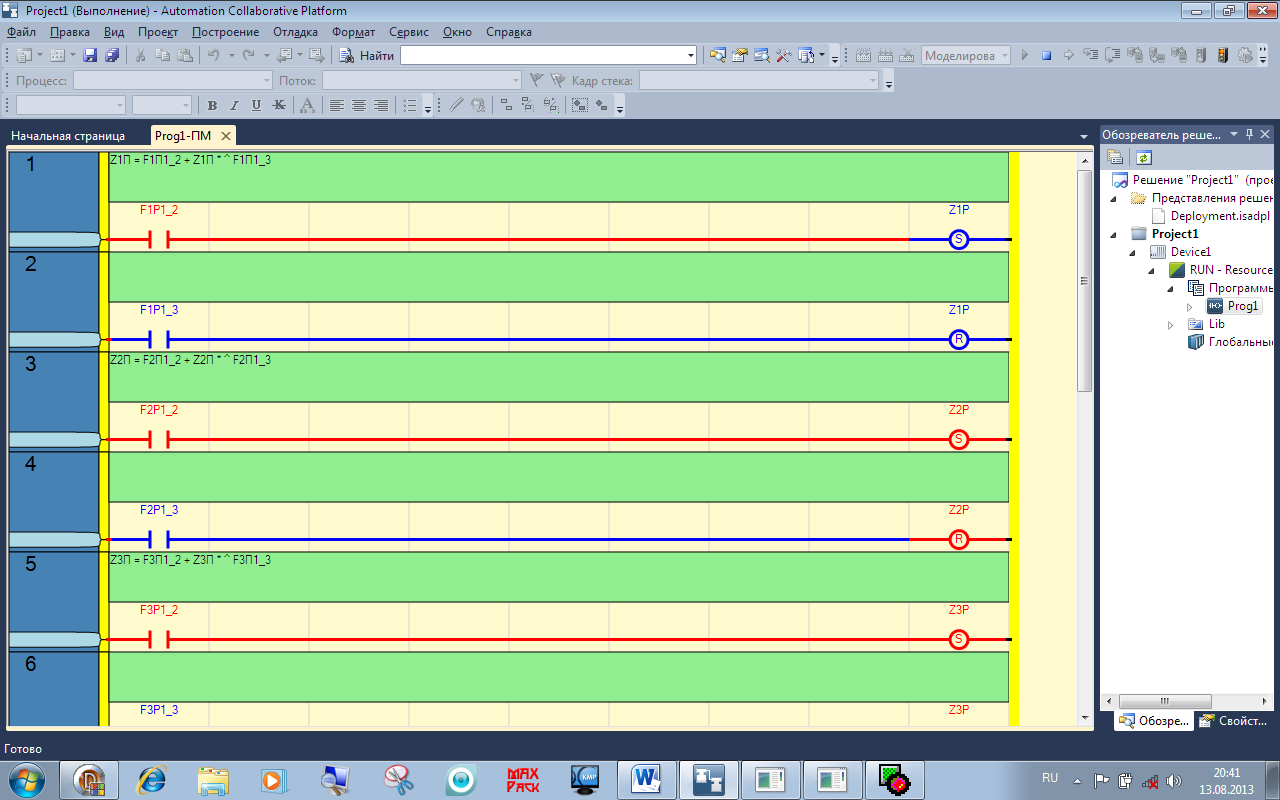
Task: Open Internet Explorer from the taskbar
Action: tap(152, 779)
